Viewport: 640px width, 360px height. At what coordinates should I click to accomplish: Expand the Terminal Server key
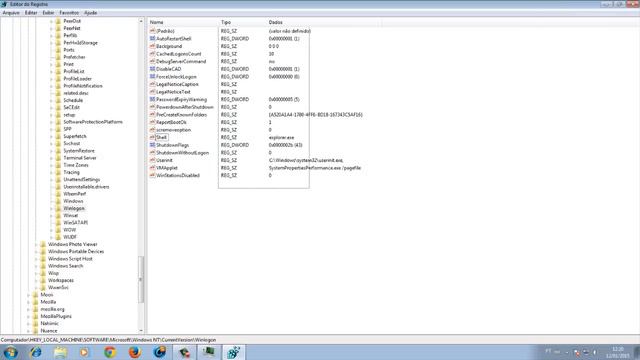(51, 158)
